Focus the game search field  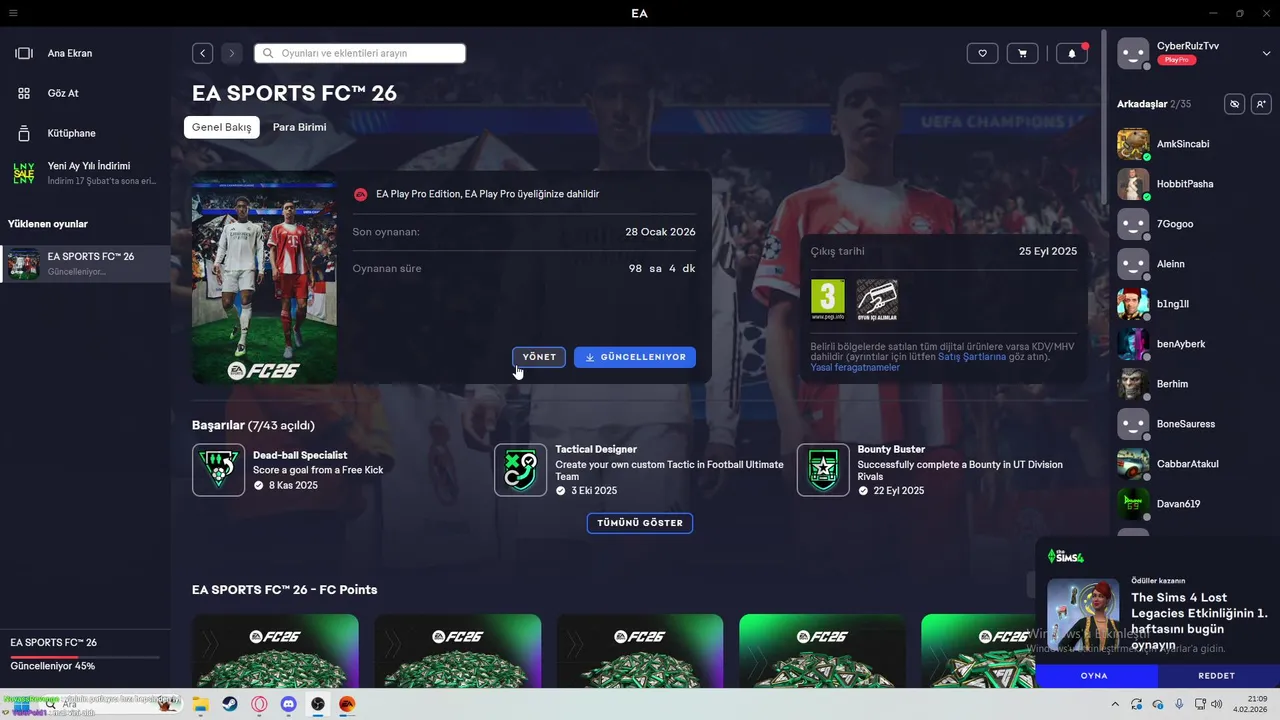[x=360, y=53]
